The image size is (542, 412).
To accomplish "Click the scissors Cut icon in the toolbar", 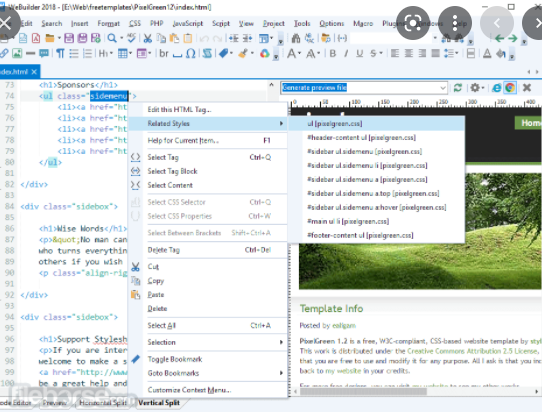I will click(148, 38).
